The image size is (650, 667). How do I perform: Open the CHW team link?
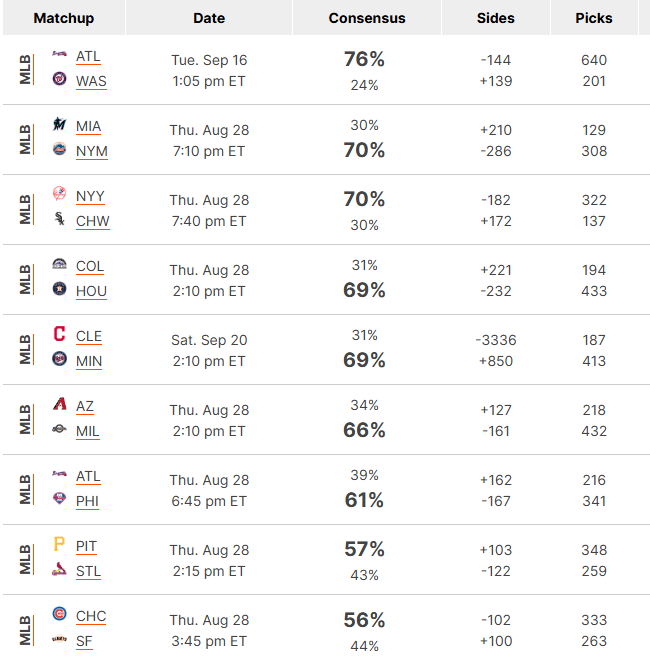click(x=93, y=221)
